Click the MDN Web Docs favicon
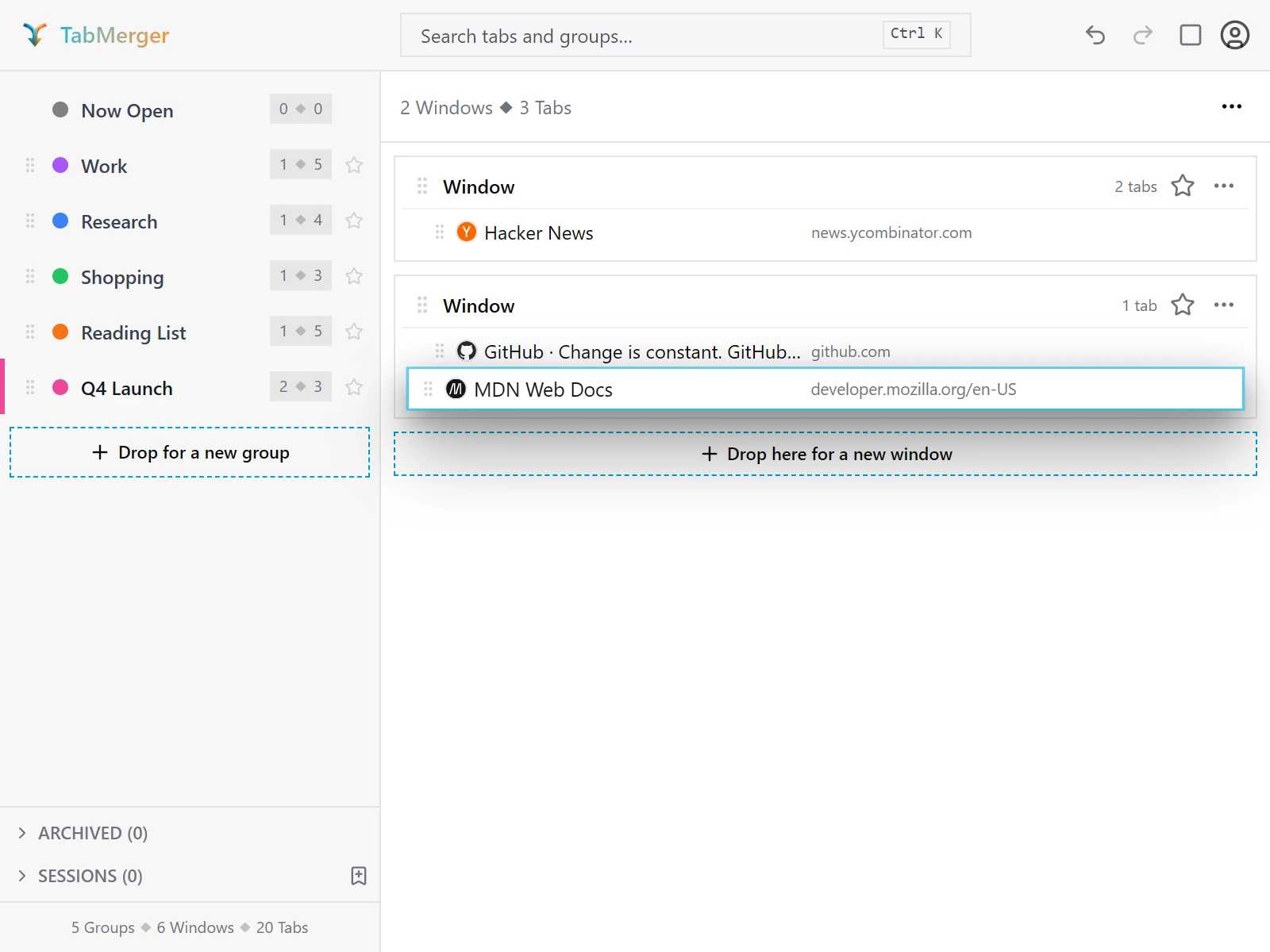This screenshot has height=952, width=1270. 456,389
